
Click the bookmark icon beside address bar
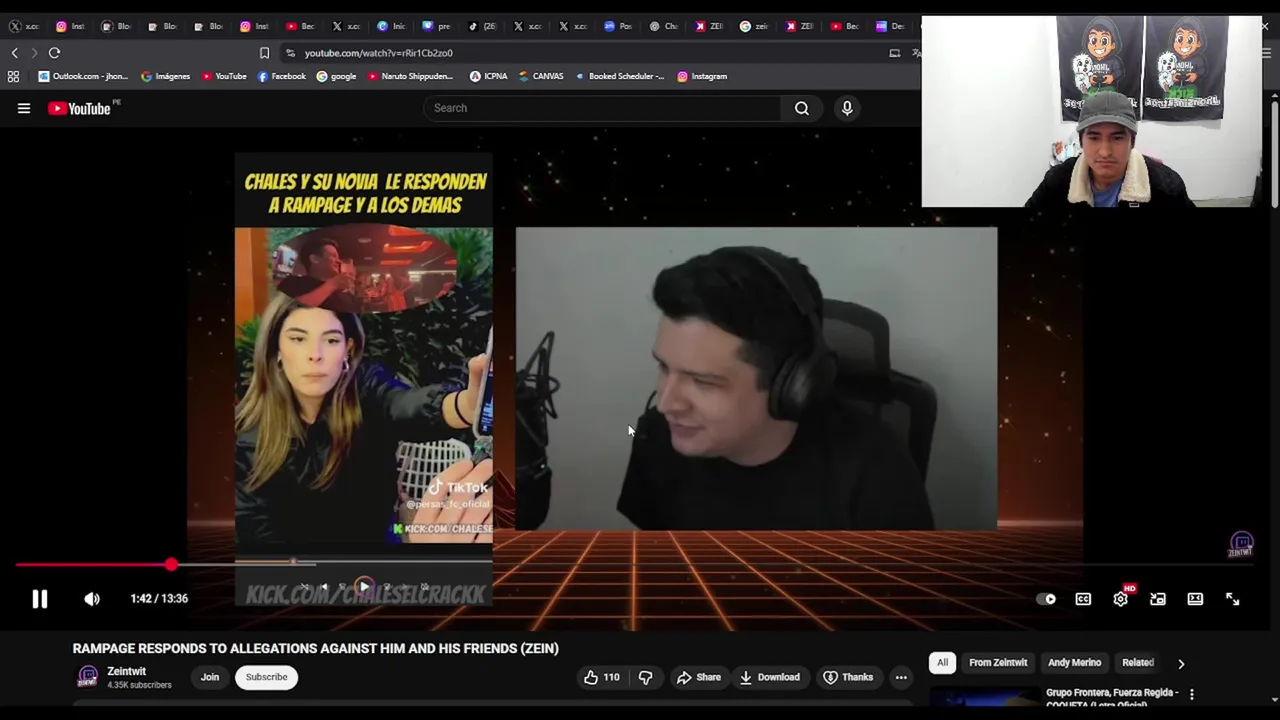coord(264,53)
